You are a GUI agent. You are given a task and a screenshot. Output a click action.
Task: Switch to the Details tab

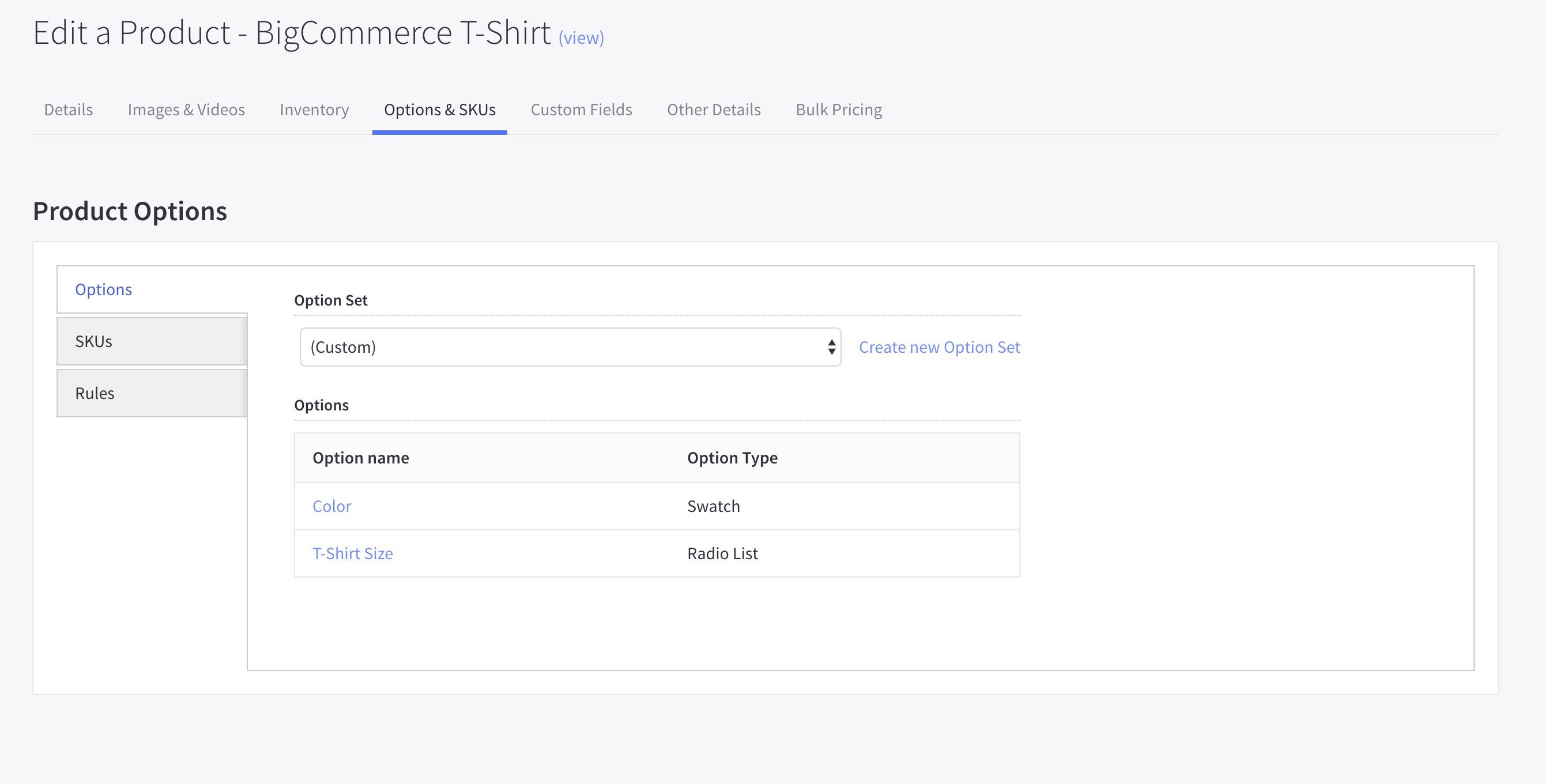point(68,109)
